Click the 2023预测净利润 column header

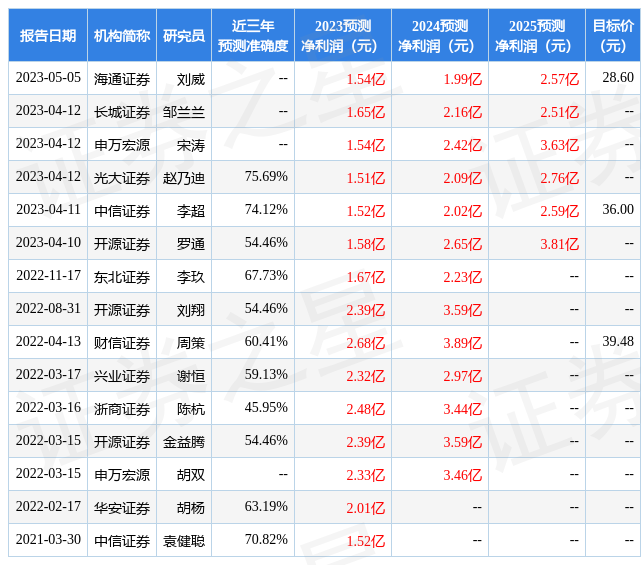[343, 36]
